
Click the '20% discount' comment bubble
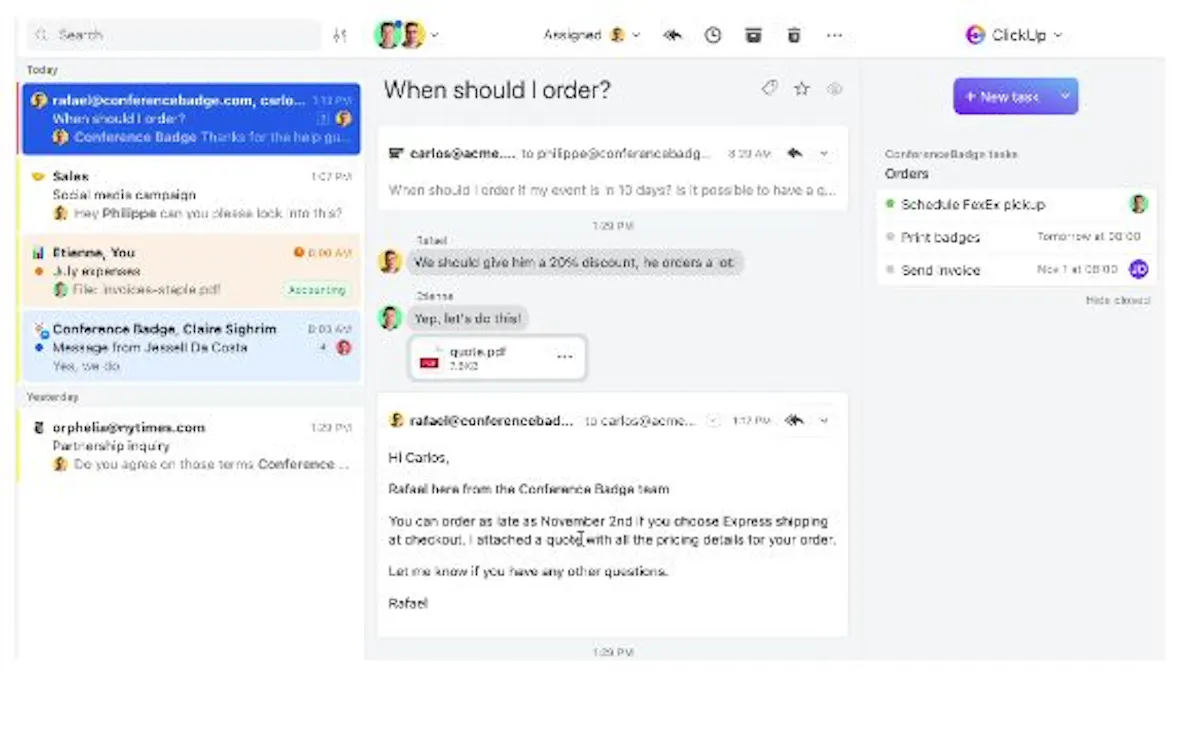click(575, 262)
